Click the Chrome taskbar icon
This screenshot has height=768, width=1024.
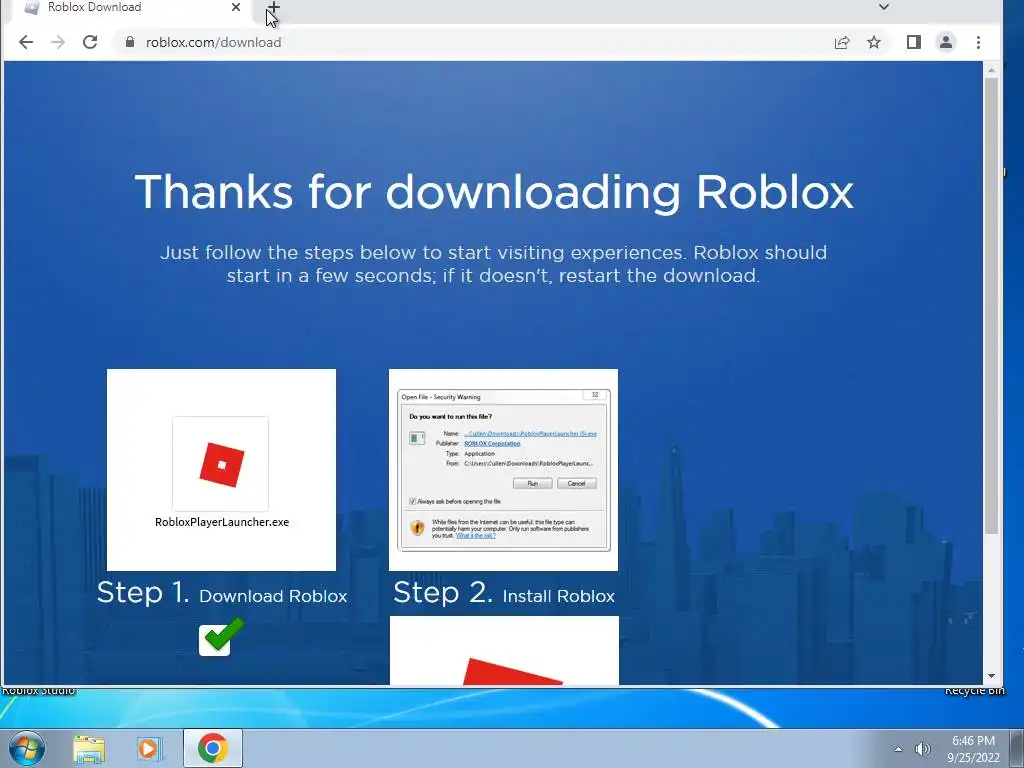click(212, 748)
